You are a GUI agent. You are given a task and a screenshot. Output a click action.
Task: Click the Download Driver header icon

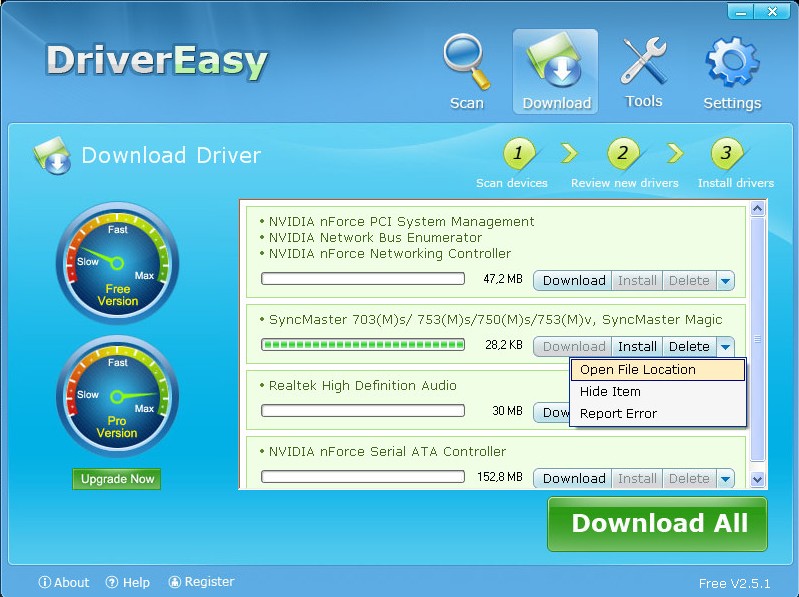[x=52, y=155]
